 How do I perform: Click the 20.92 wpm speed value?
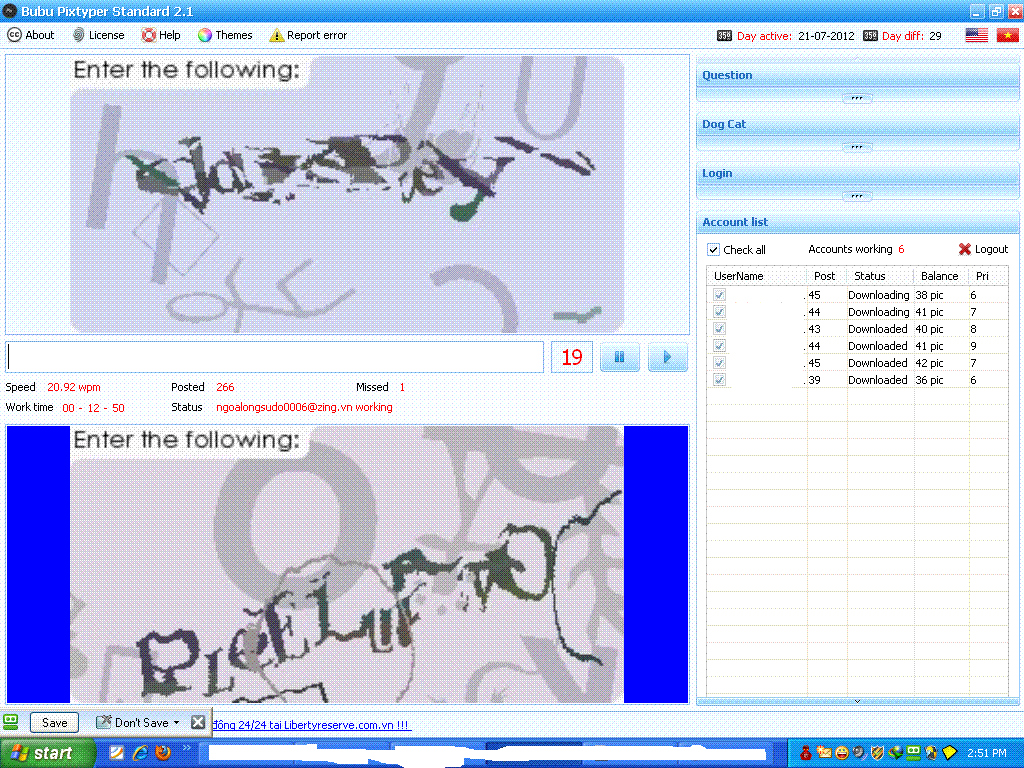[74, 387]
